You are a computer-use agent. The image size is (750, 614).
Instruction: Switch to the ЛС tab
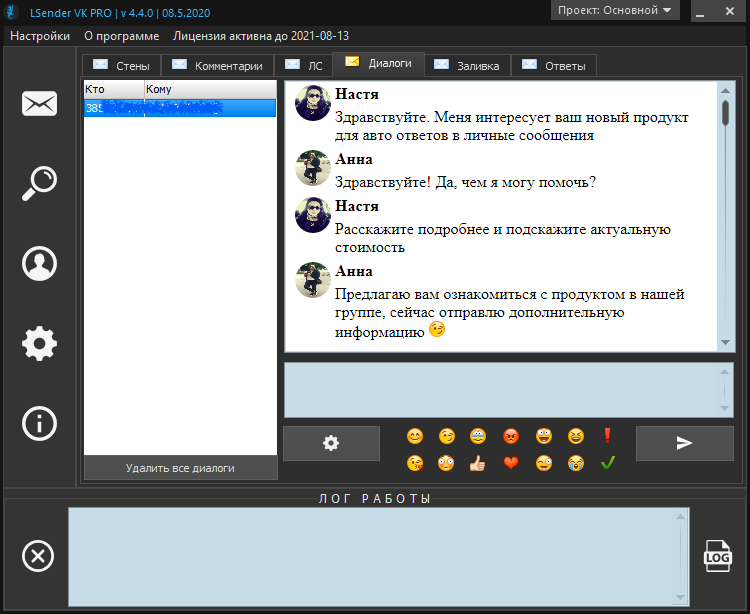coord(303,66)
